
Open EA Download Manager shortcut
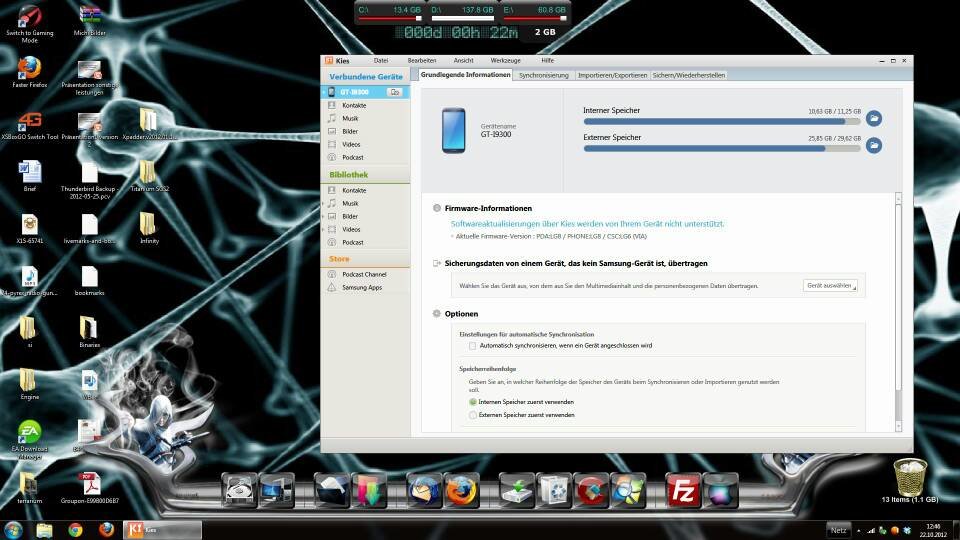29,440
